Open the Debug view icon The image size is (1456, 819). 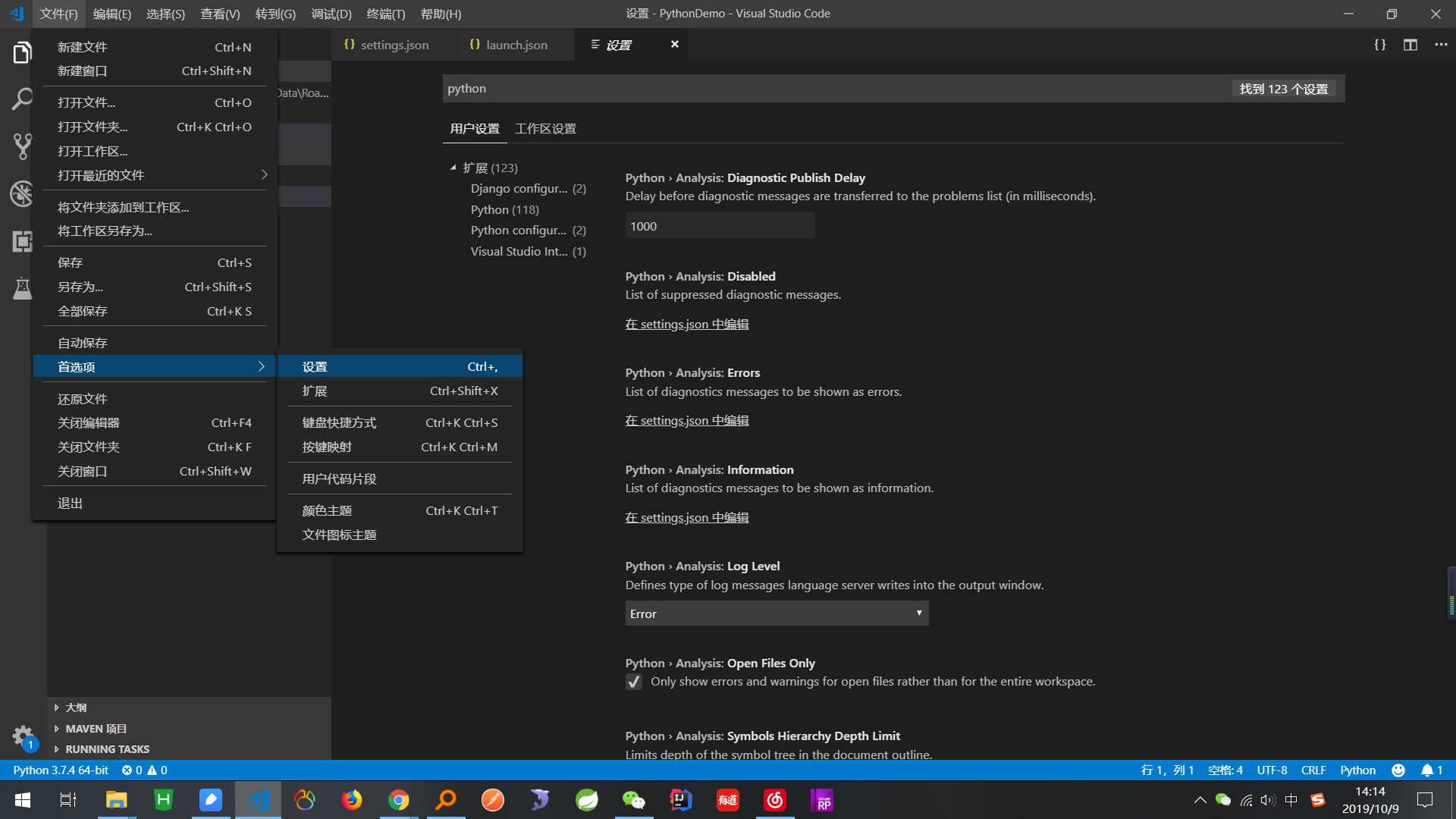coord(23,194)
